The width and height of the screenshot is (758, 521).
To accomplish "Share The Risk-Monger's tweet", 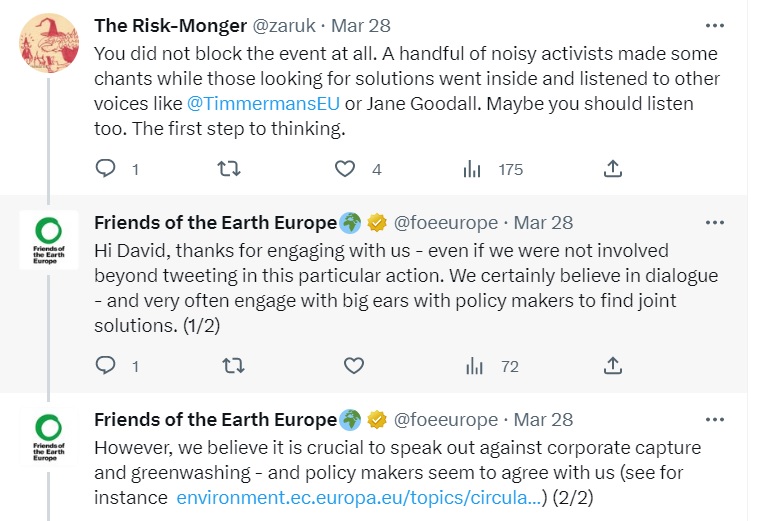I will click(614, 169).
